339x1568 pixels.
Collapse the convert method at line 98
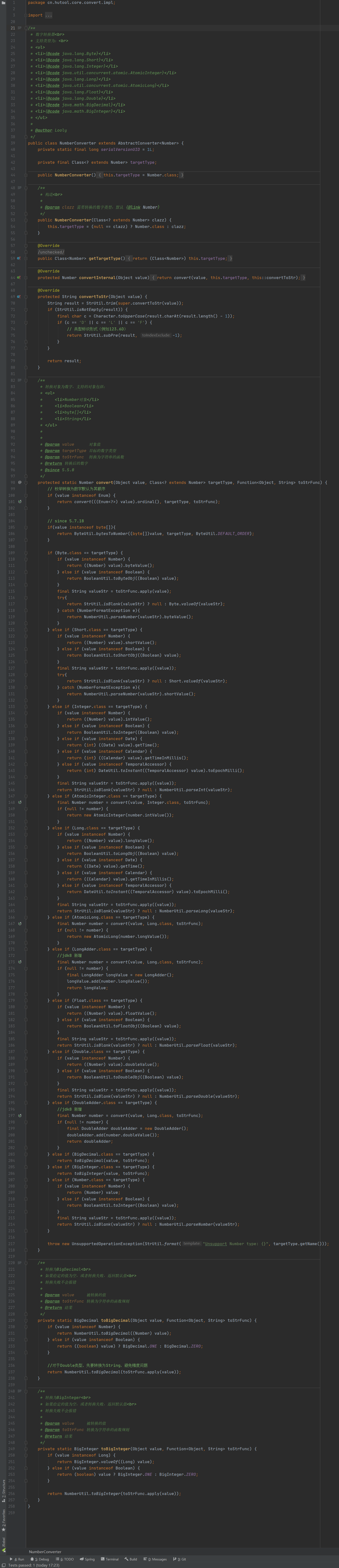pos(26,483)
